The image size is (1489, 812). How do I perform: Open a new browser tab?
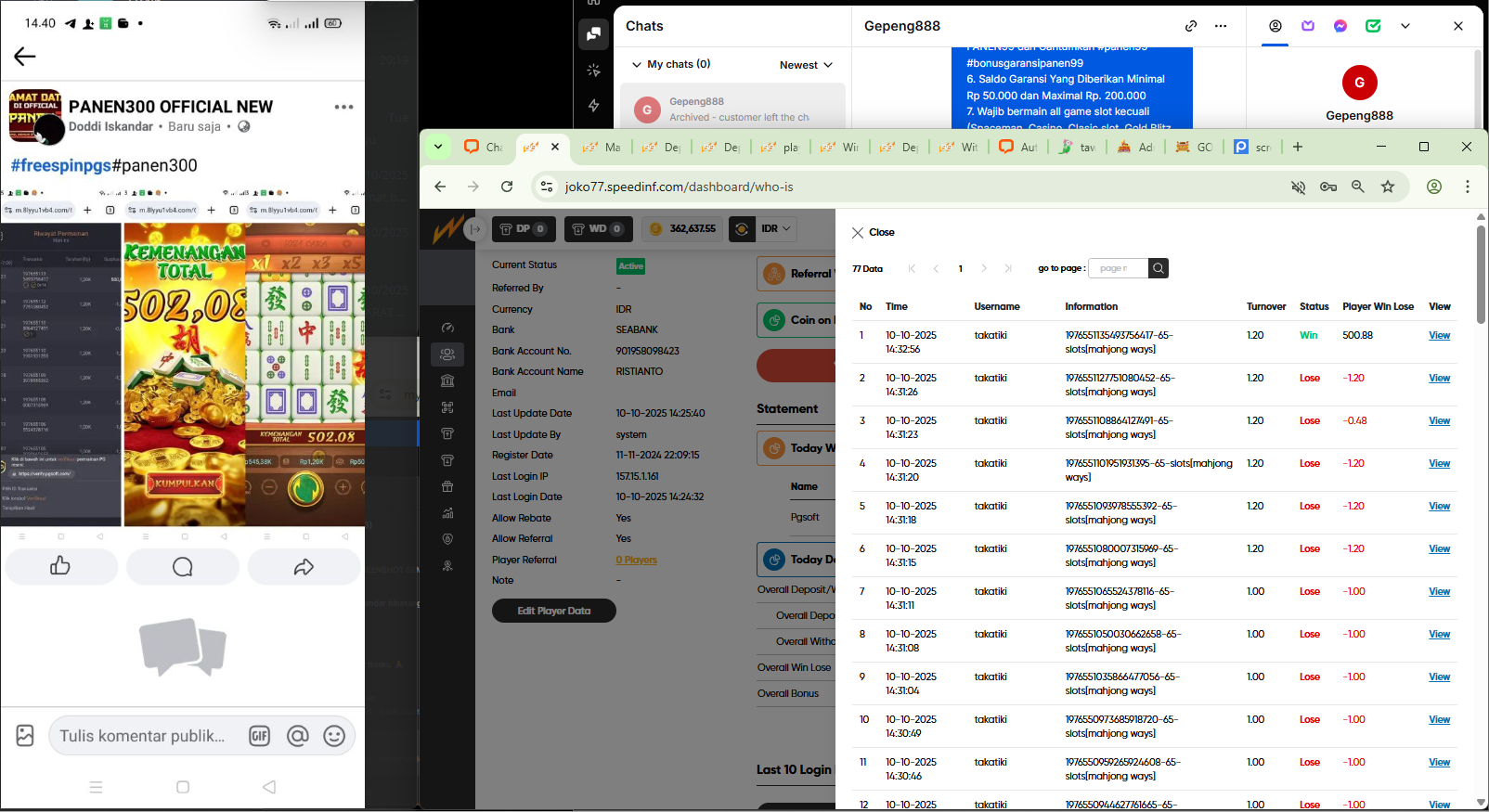pos(1298,147)
